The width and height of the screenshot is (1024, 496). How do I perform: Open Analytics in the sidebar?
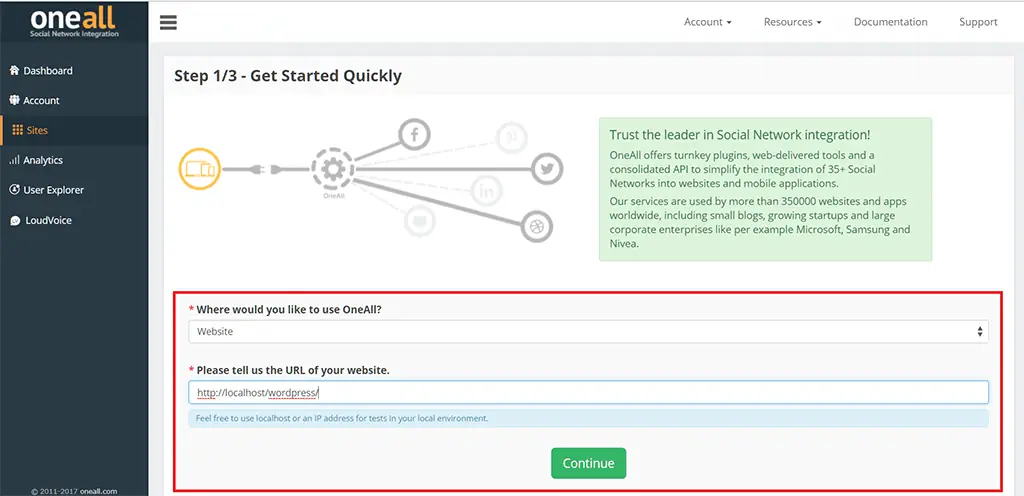coord(74,161)
